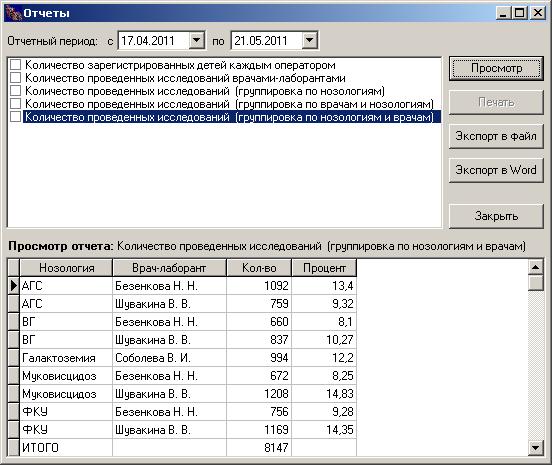Click the Процент column header

click(324, 268)
